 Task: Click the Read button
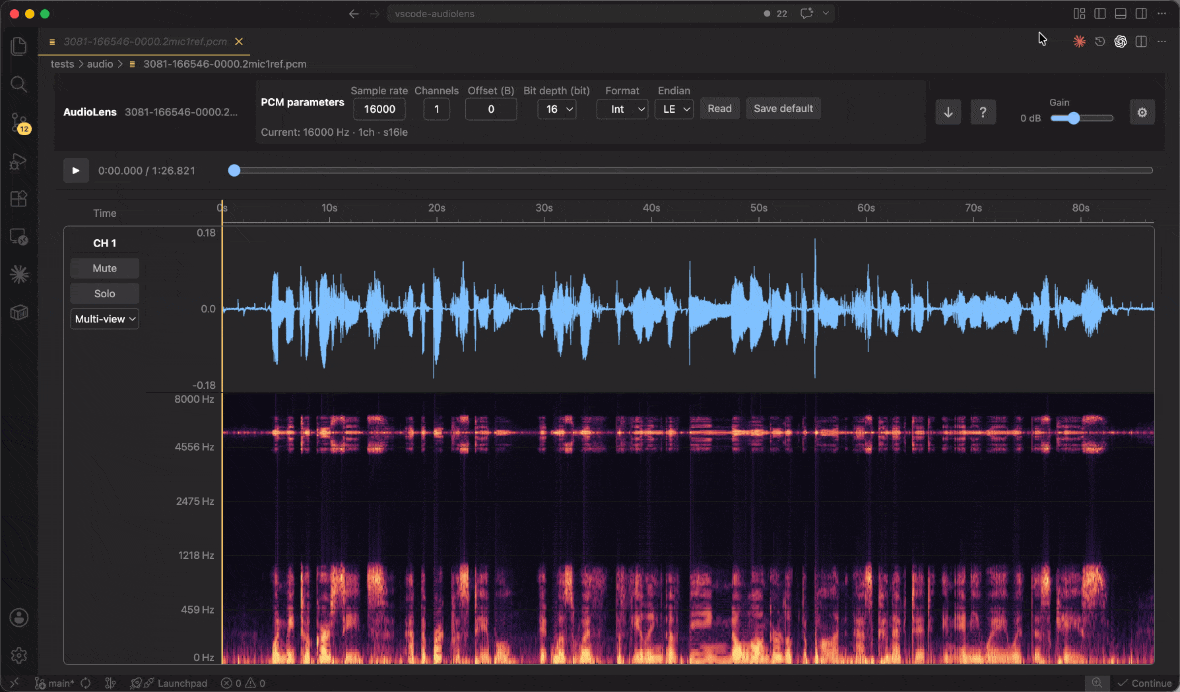pyautogui.click(x=719, y=108)
